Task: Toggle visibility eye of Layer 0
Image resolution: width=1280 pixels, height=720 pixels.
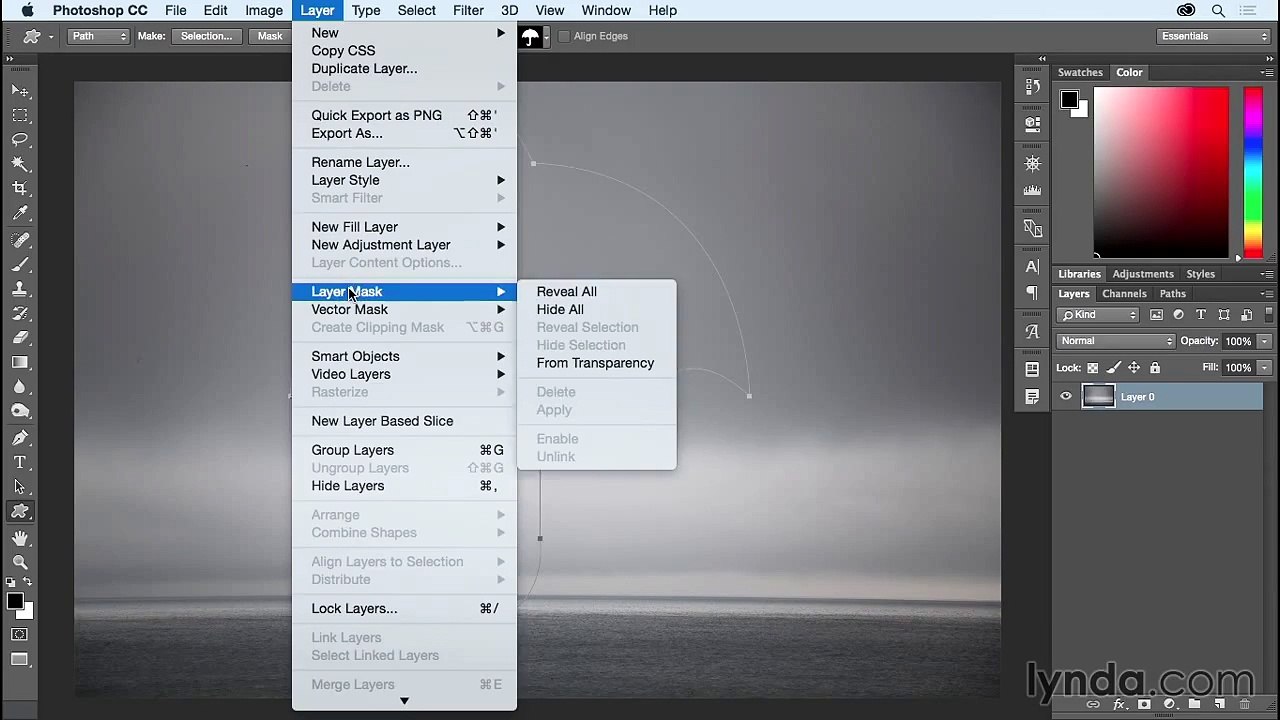Action: (x=1066, y=397)
